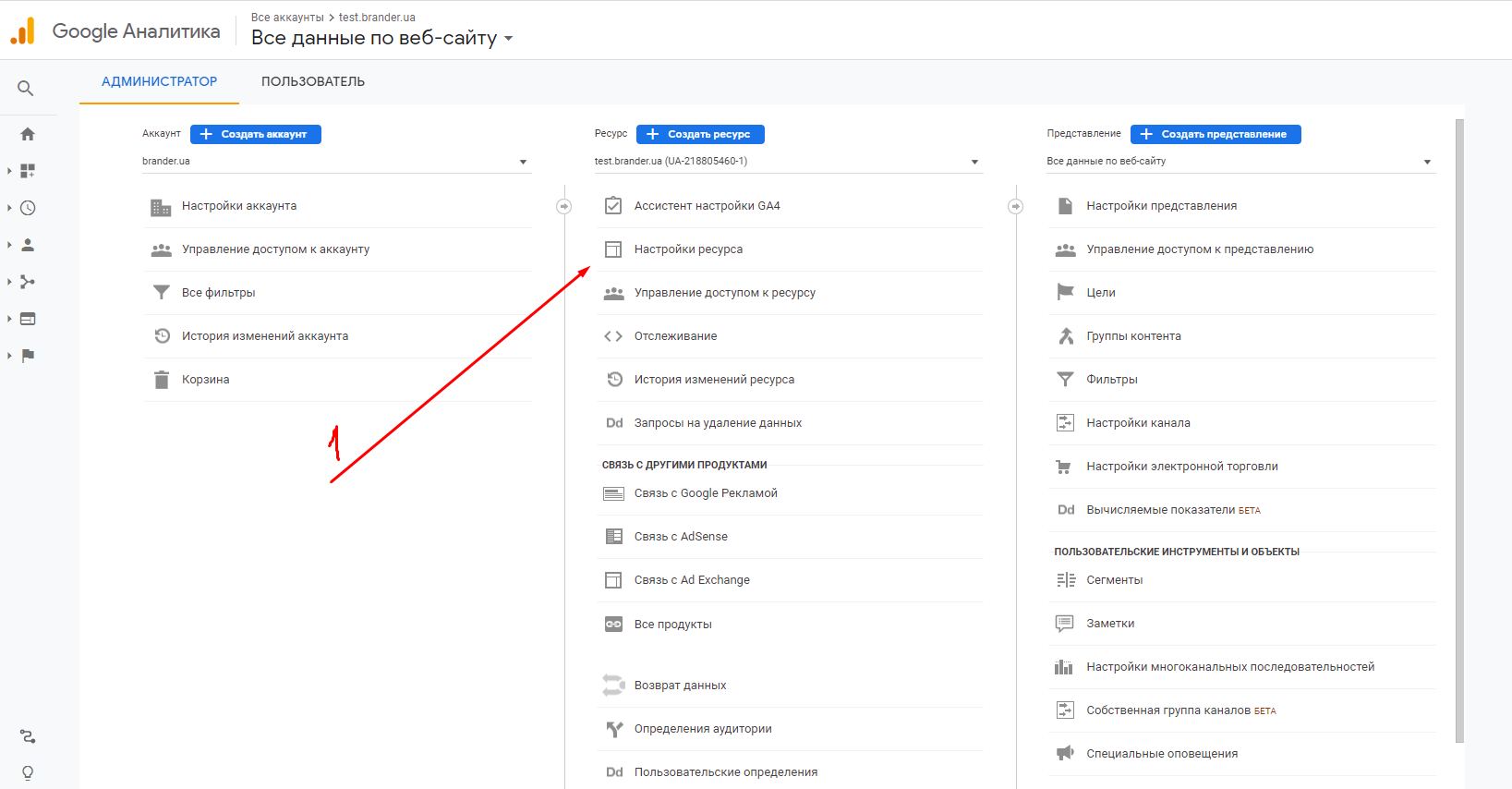Open the Conversions flag icon in sidebar

tap(28, 356)
